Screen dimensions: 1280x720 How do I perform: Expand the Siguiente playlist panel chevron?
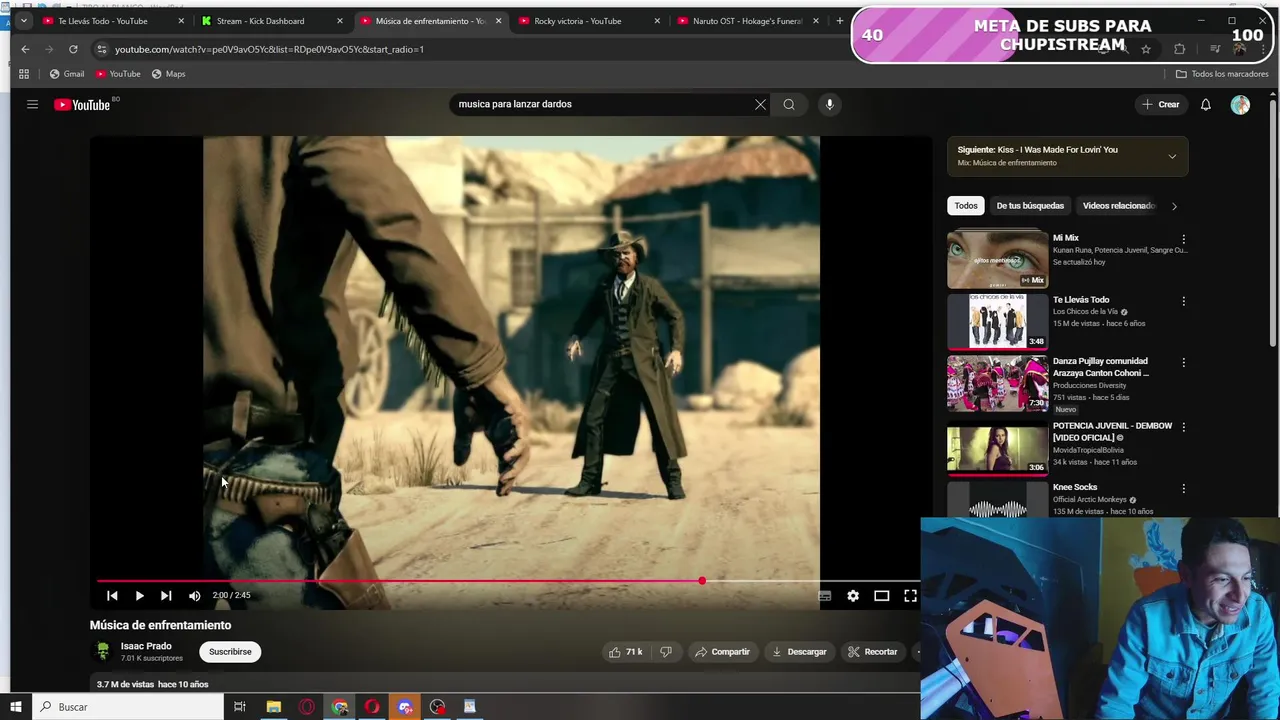[x=1172, y=156]
